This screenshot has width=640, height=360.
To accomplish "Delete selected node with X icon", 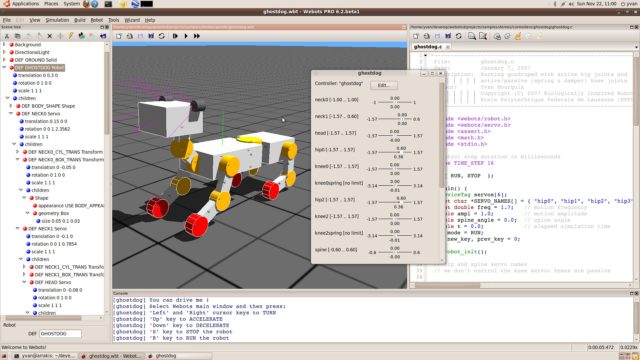I will pyautogui.click(x=49, y=36).
